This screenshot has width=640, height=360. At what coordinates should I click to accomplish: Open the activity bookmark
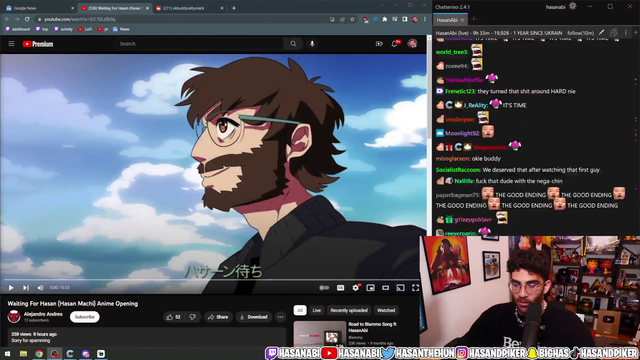pos(63,29)
